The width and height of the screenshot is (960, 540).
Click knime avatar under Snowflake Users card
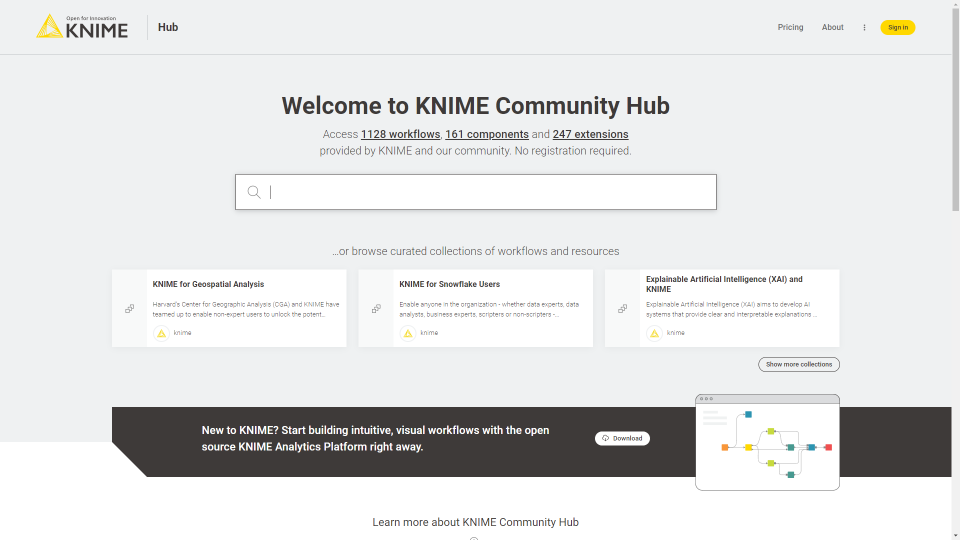[x=407, y=333]
